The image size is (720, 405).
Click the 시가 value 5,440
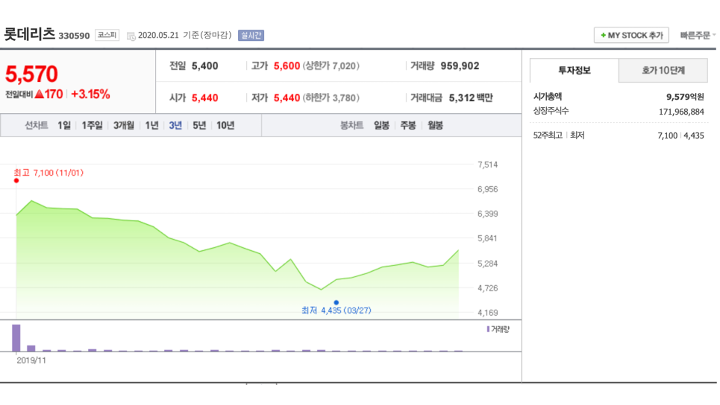pyautogui.click(x=205, y=98)
